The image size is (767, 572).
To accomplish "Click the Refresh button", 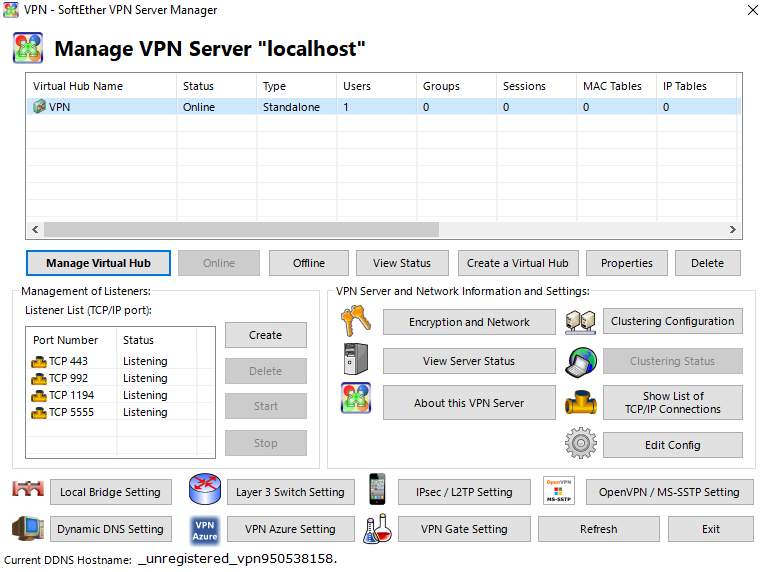I will pos(599,529).
